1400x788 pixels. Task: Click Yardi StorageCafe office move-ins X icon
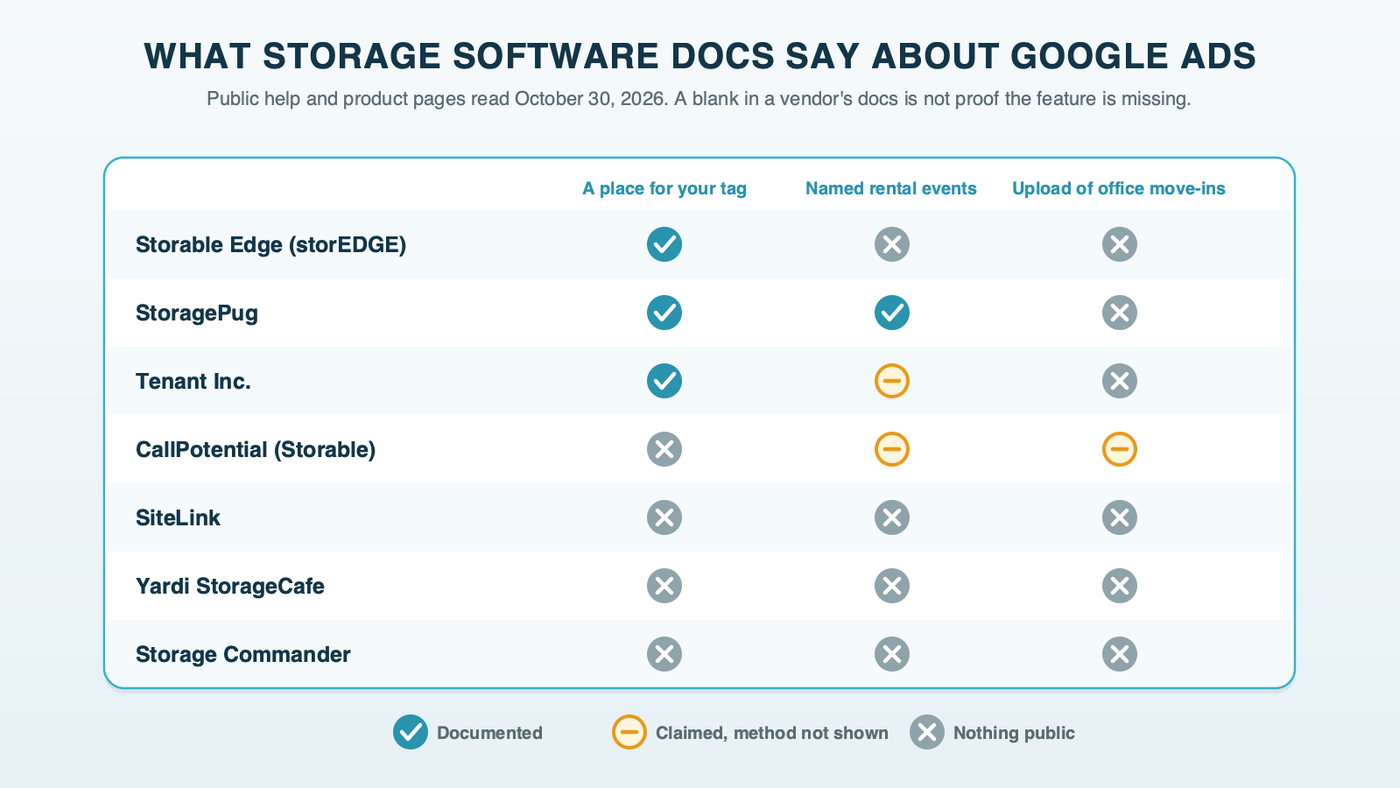pos(1120,586)
